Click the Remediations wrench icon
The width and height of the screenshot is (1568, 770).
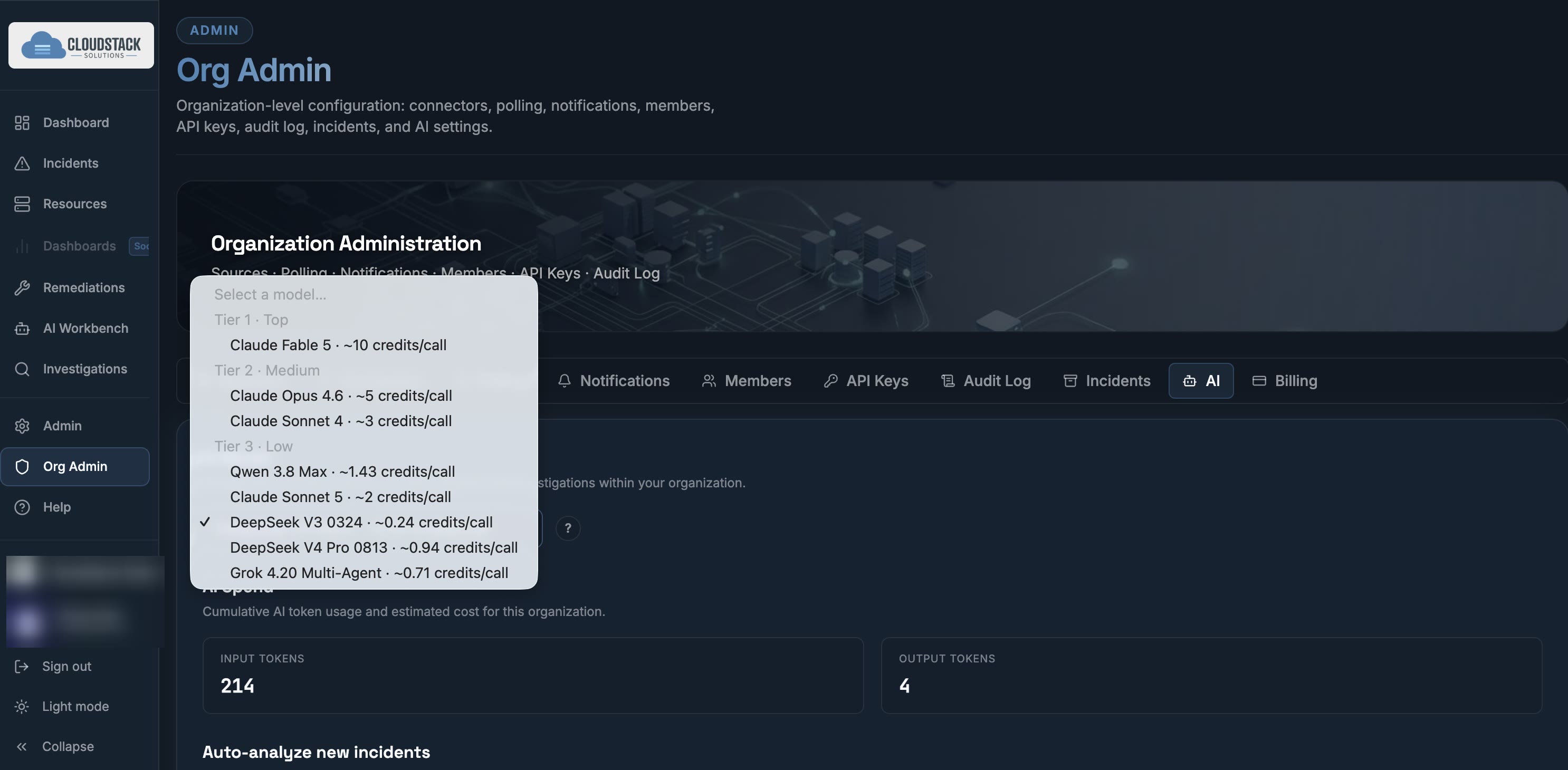click(22, 288)
